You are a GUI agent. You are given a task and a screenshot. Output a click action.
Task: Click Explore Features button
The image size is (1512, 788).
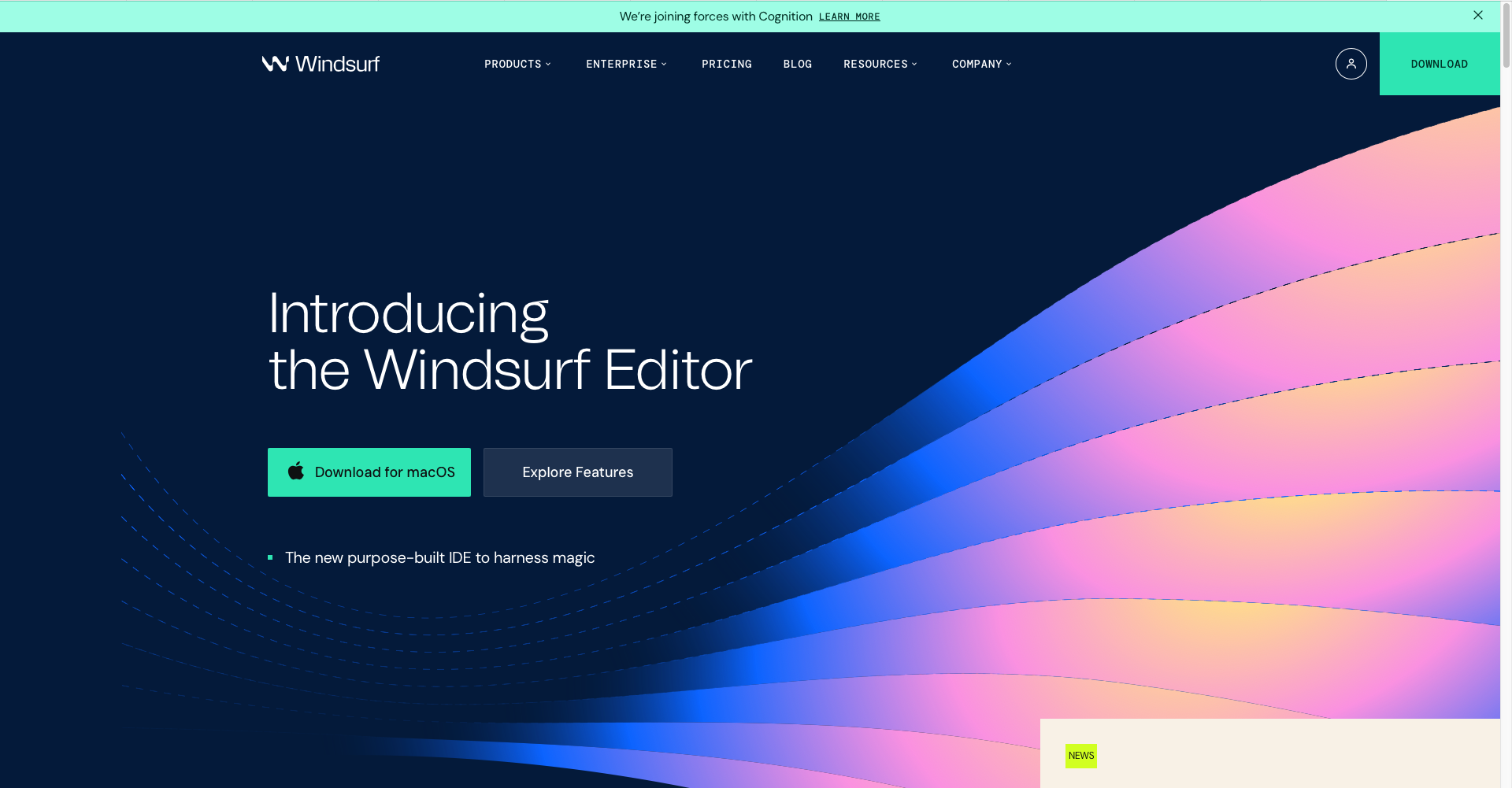click(x=578, y=472)
